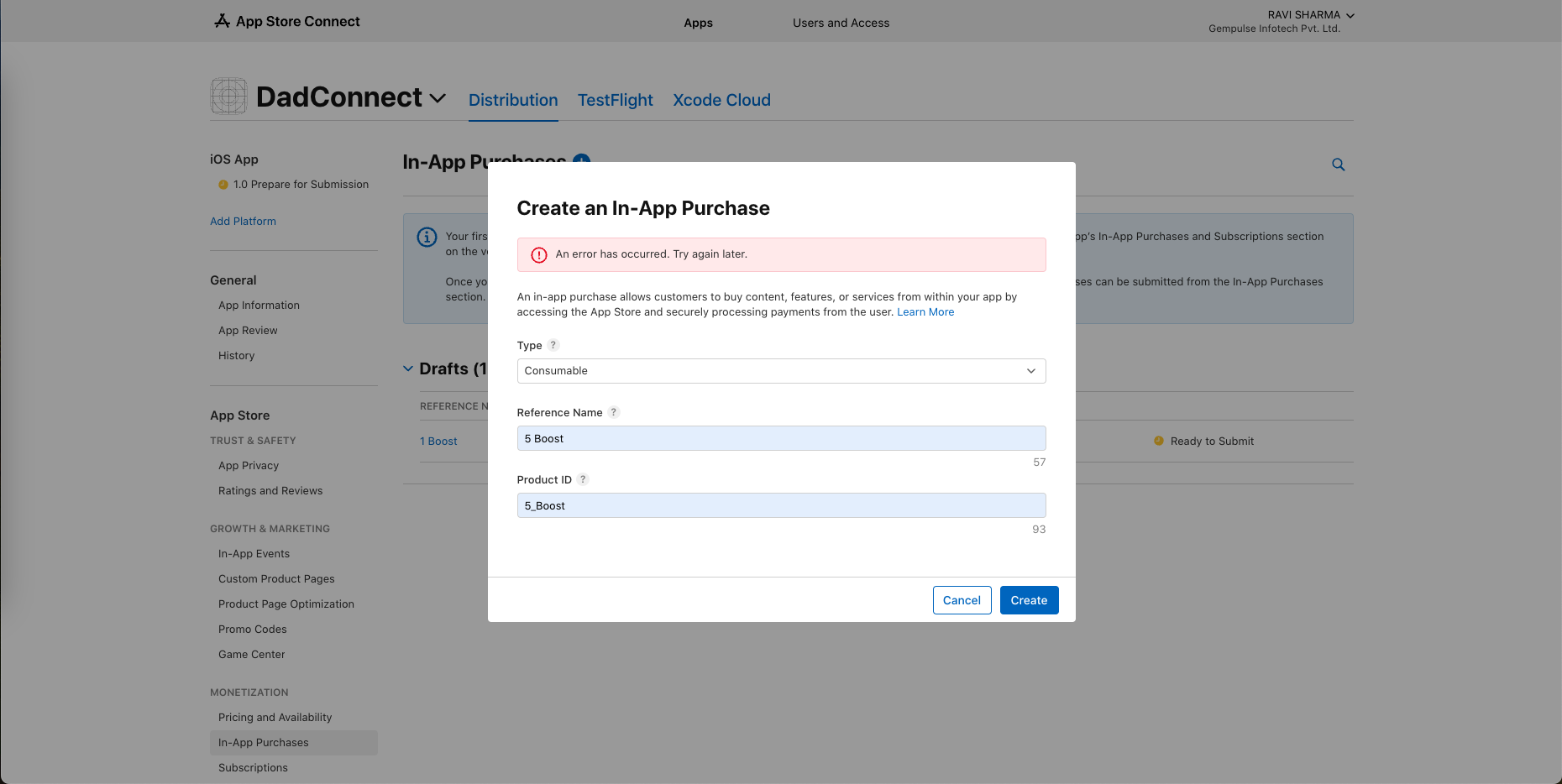Screen dimensions: 1562x784
Task: Select In-App Purchases in sidebar
Action: [294, 743]
